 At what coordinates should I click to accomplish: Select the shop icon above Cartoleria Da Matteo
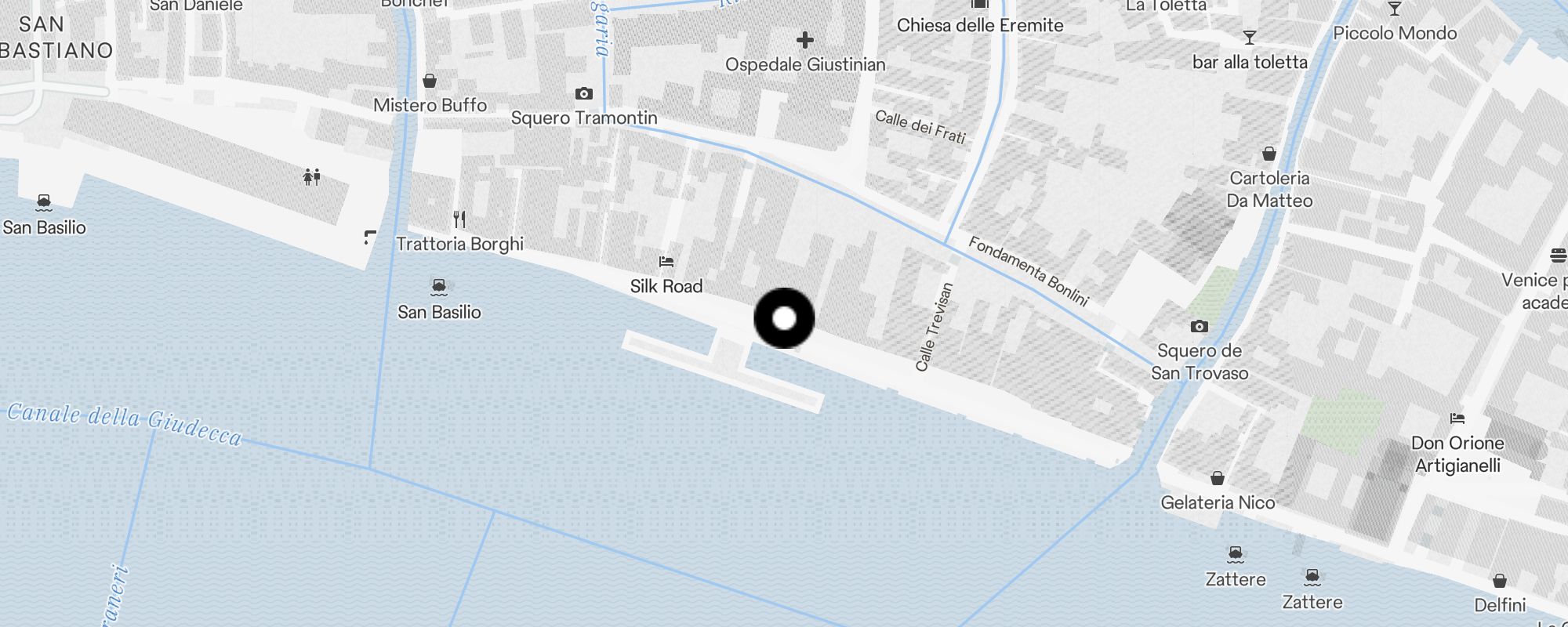point(1269,154)
